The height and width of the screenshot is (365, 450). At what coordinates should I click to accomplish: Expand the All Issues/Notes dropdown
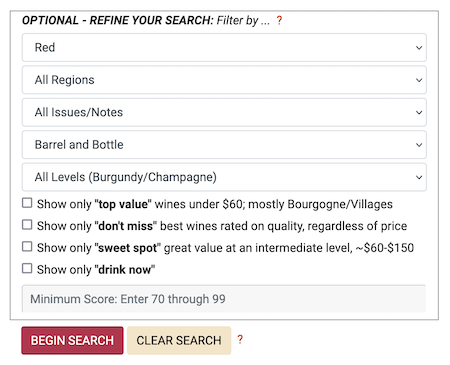[x=224, y=112]
